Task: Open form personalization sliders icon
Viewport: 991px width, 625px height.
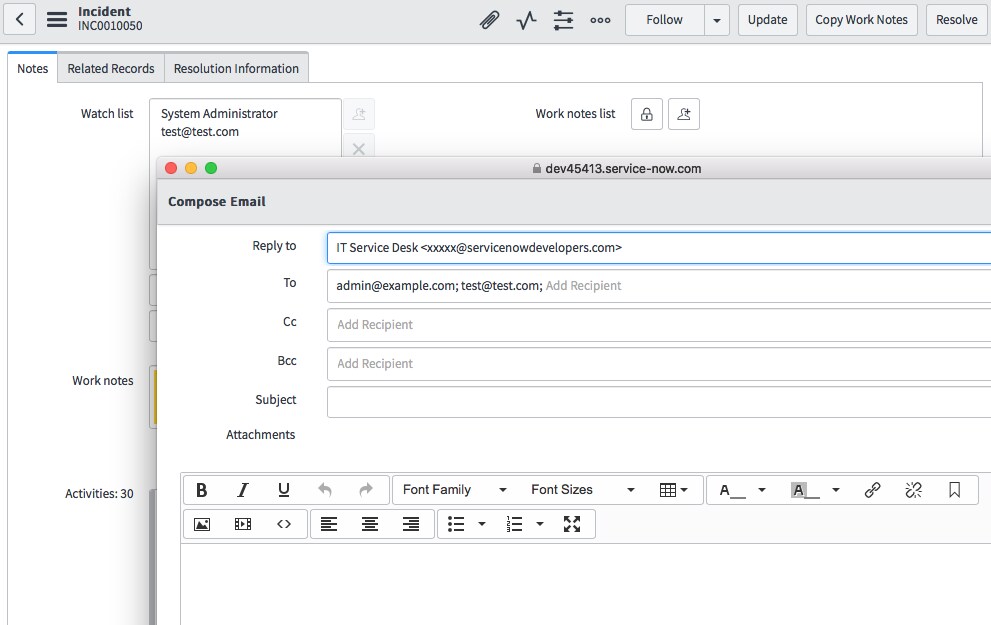Action: tap(563, 20)
